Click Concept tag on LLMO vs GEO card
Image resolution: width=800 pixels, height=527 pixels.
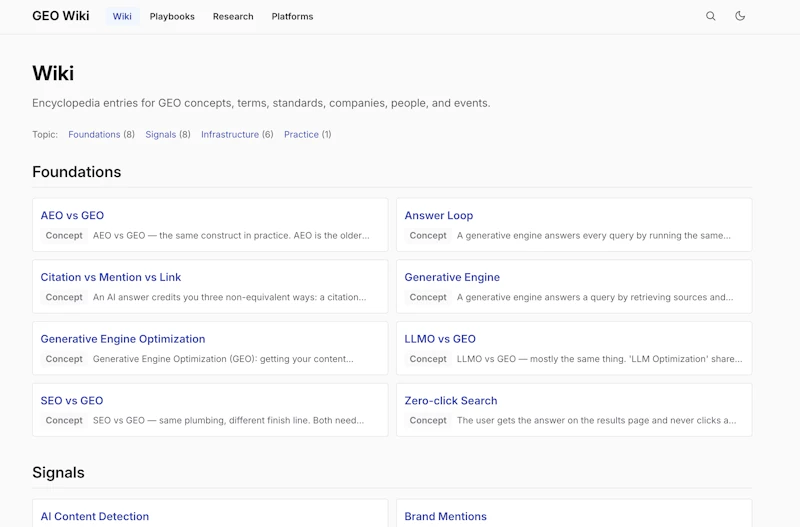coord(428,359)
